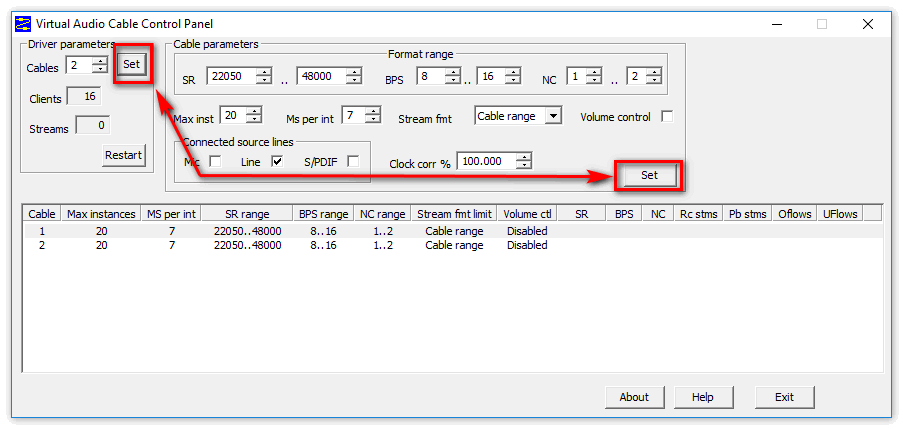903x429 pixels.
Task: Enable the Volume control checkbox
Action: [x=667, y=116]
